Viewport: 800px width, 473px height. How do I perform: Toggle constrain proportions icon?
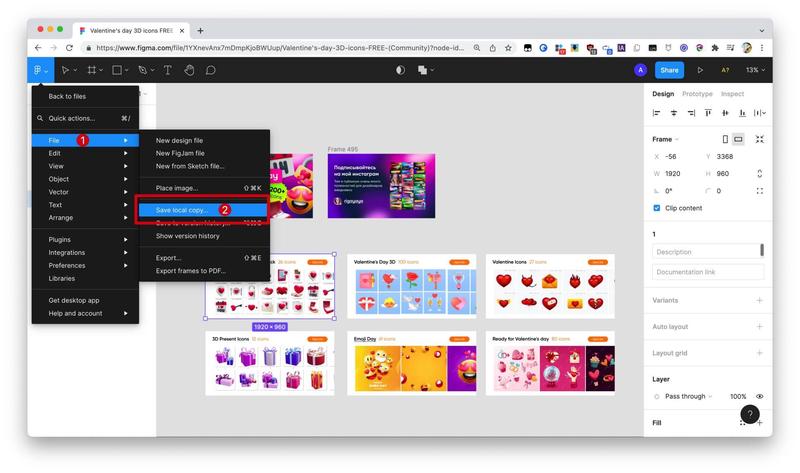(760, 173)
